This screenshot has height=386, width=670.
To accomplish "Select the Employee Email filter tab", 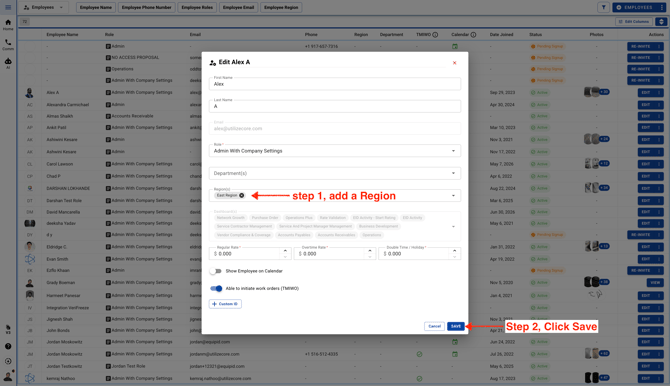I will (238, 7).
